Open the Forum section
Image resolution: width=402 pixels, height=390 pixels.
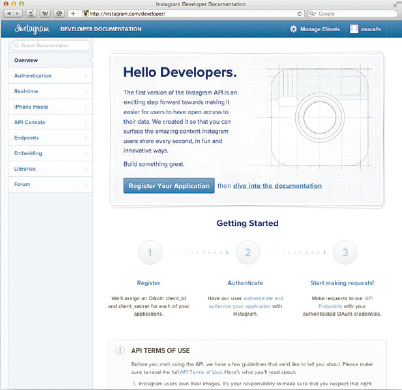point(50,184)
